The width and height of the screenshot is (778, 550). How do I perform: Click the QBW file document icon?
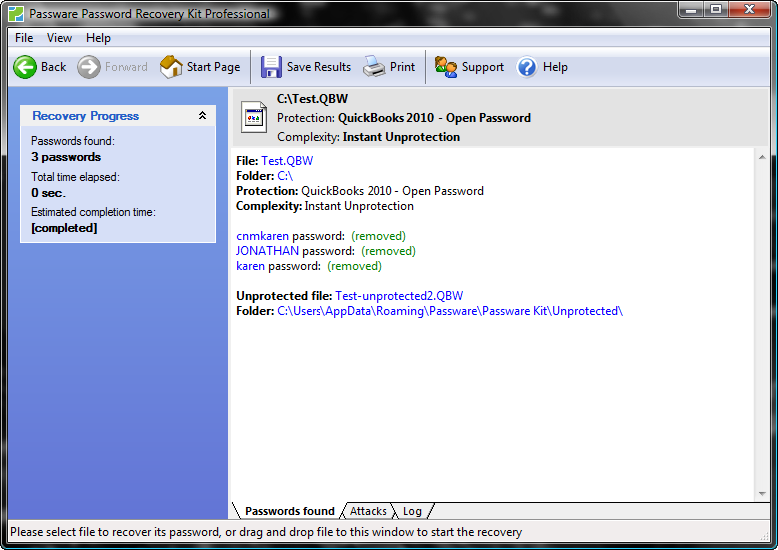(x=254, y=117)
